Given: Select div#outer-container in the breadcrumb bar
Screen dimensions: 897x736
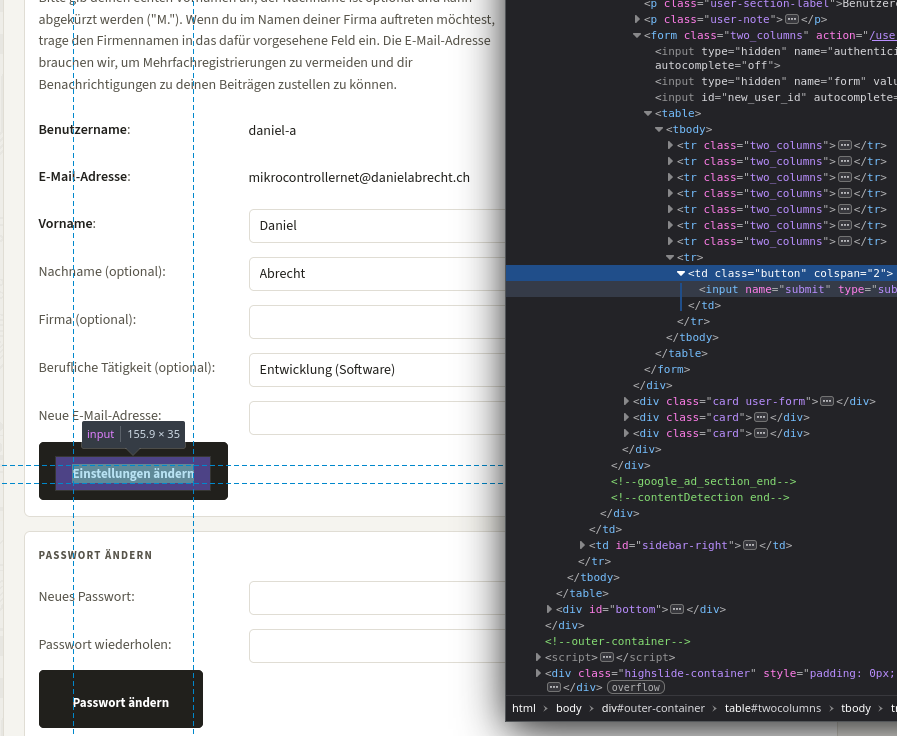Looking at the screenshot, I should (653, 709).
